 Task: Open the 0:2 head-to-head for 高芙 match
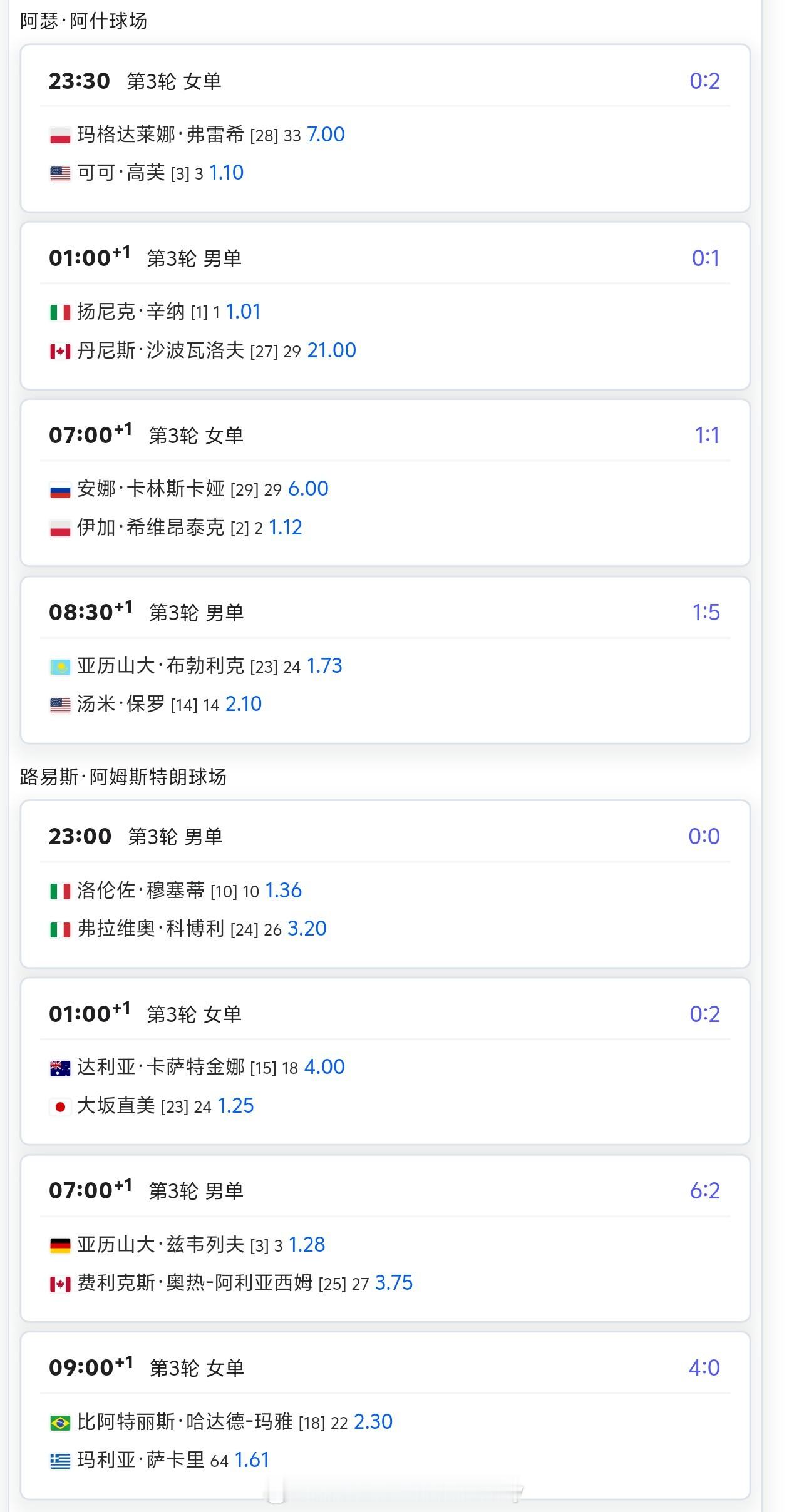[704, 81]
